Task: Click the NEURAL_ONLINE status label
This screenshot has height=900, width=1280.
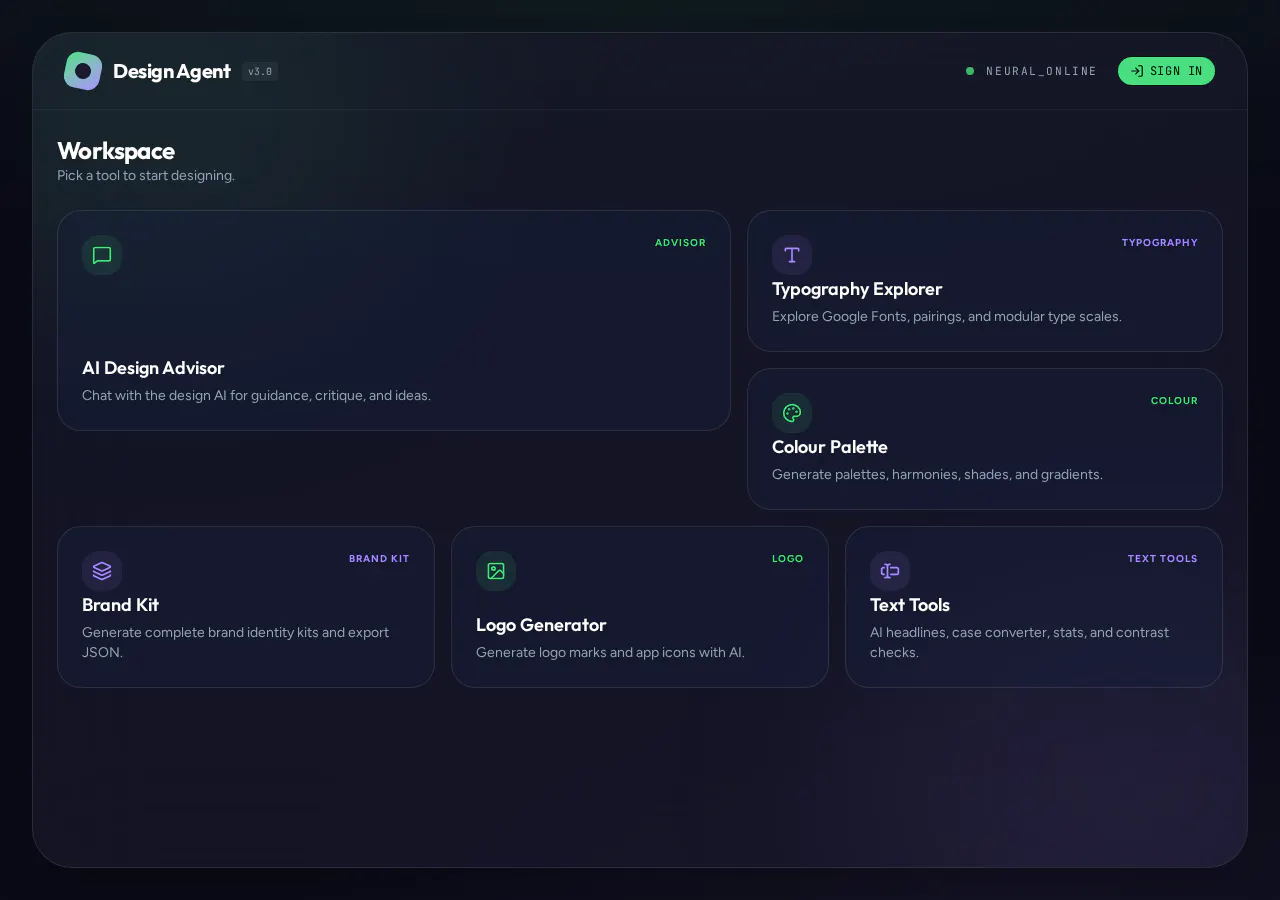Action: 1041,71
